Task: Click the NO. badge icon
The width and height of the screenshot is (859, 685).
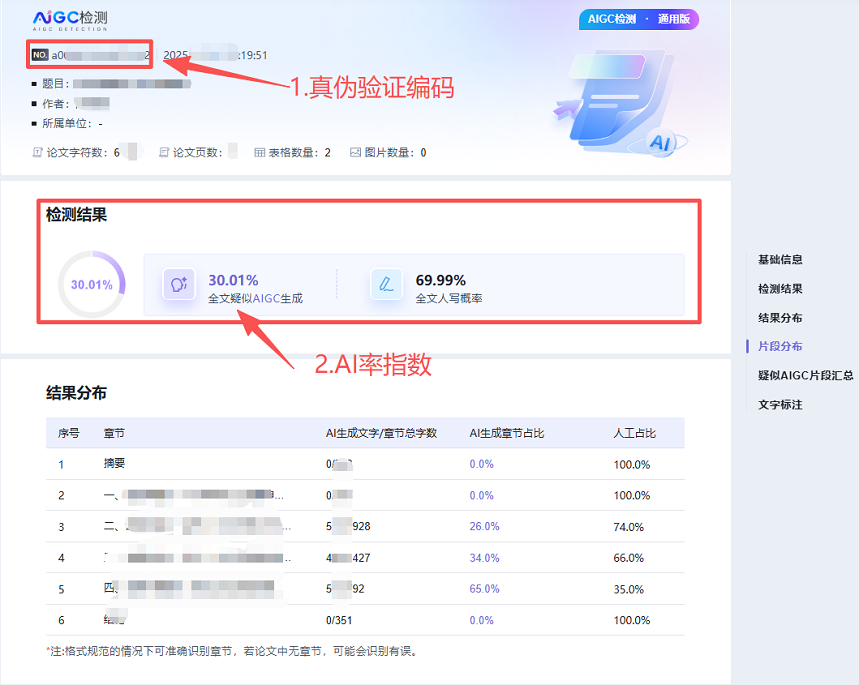Action: point(40,55)
